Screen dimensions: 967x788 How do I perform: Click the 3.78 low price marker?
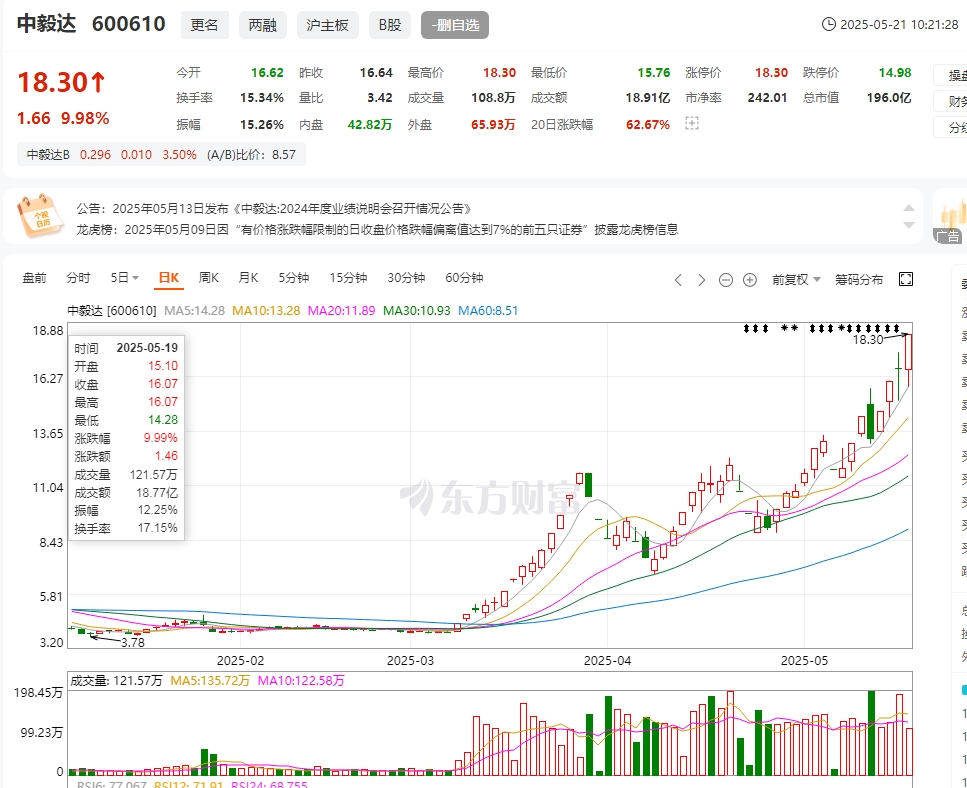coord(133,642)
